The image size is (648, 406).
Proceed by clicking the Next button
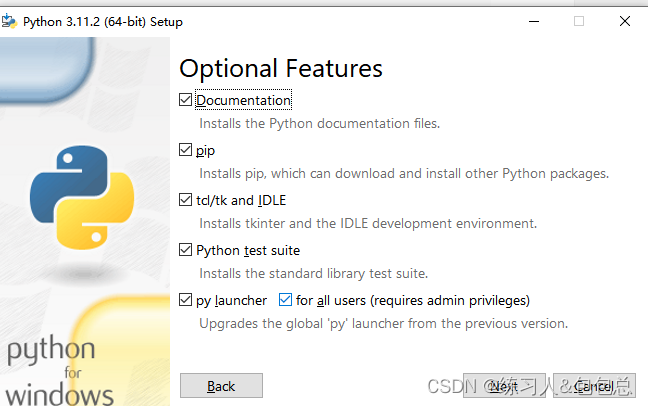504,386
